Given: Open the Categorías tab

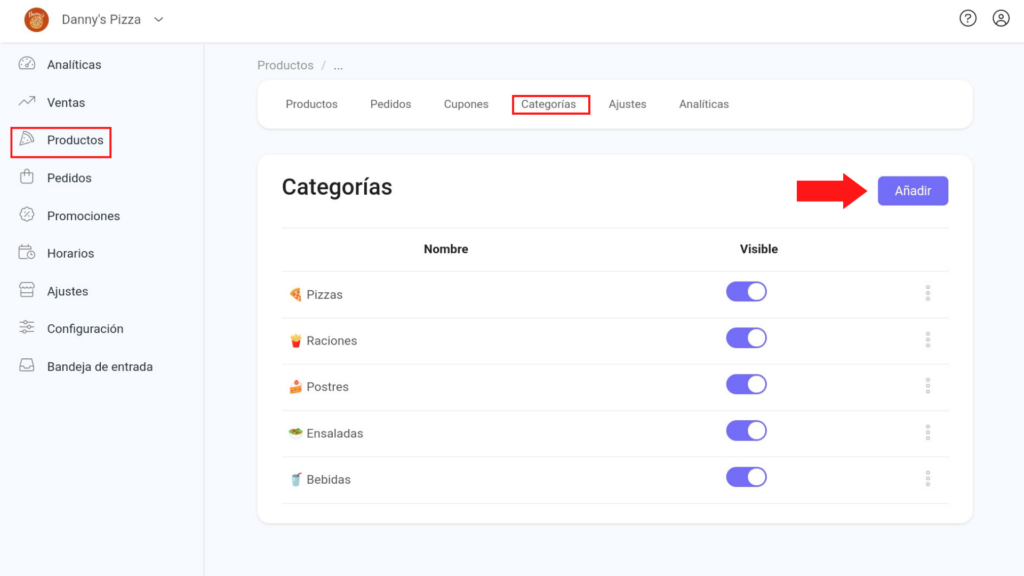Looking at the screenshot, I should tap(549, 104).
